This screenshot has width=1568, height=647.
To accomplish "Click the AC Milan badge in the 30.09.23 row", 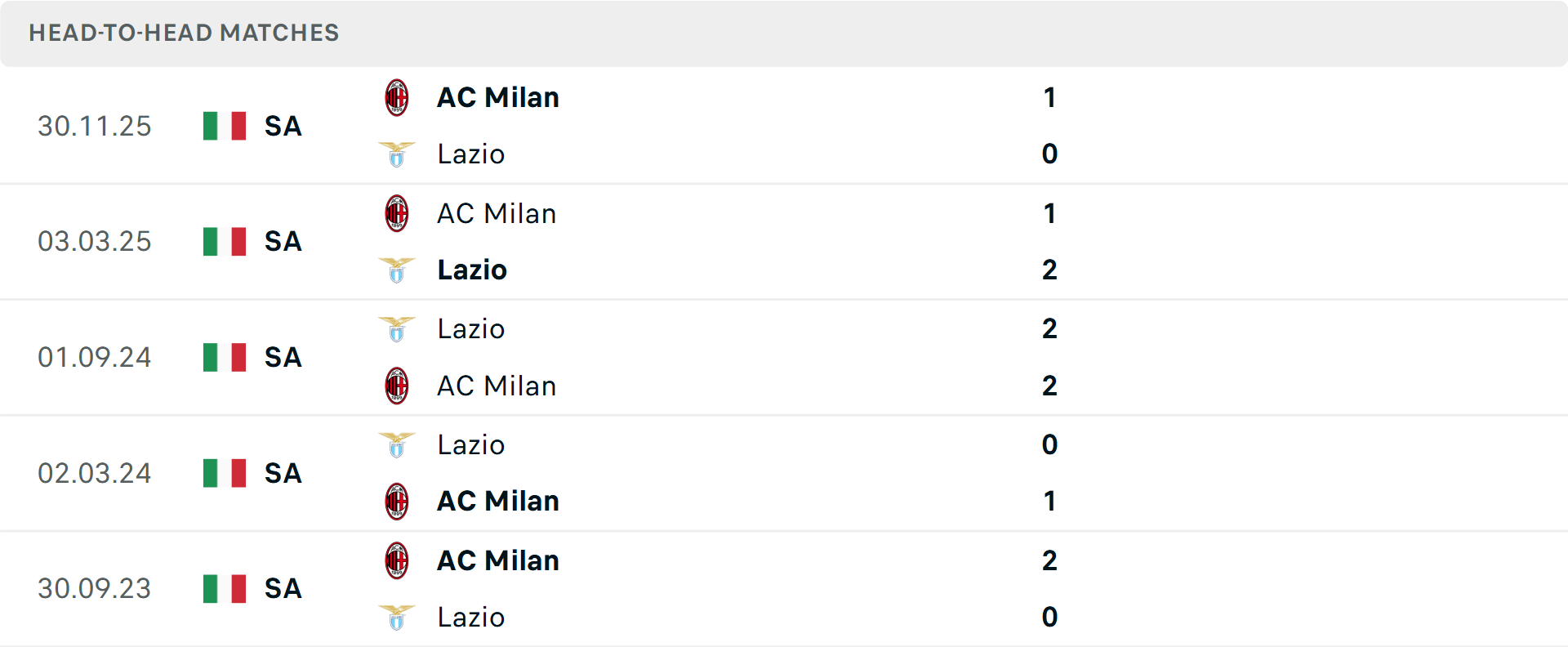I will click(398, 560).
